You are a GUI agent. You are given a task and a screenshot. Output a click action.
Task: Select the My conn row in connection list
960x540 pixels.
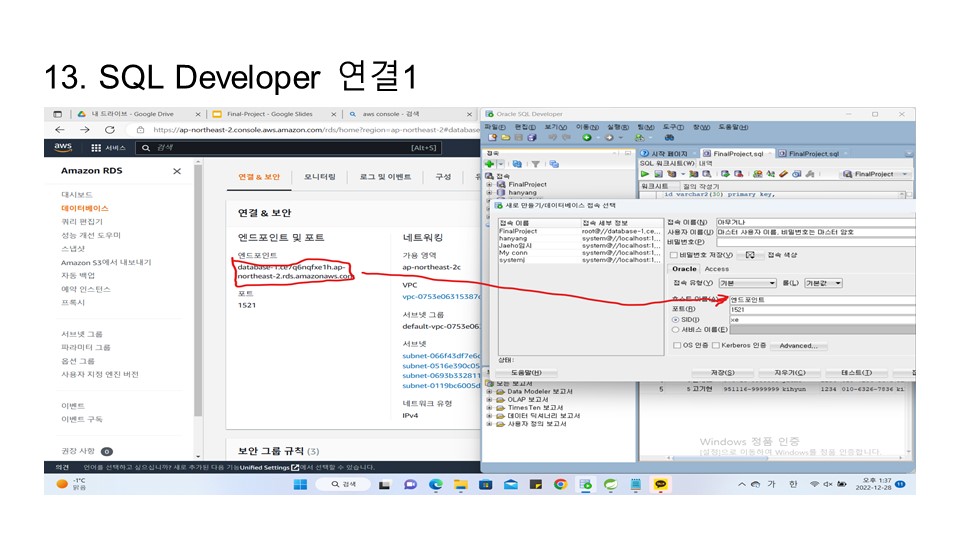tap(580, 252)
